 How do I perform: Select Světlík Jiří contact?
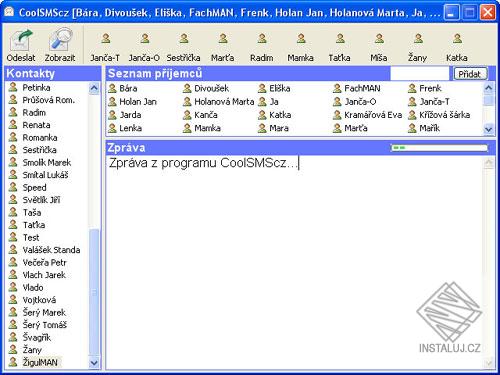(35, 200)
